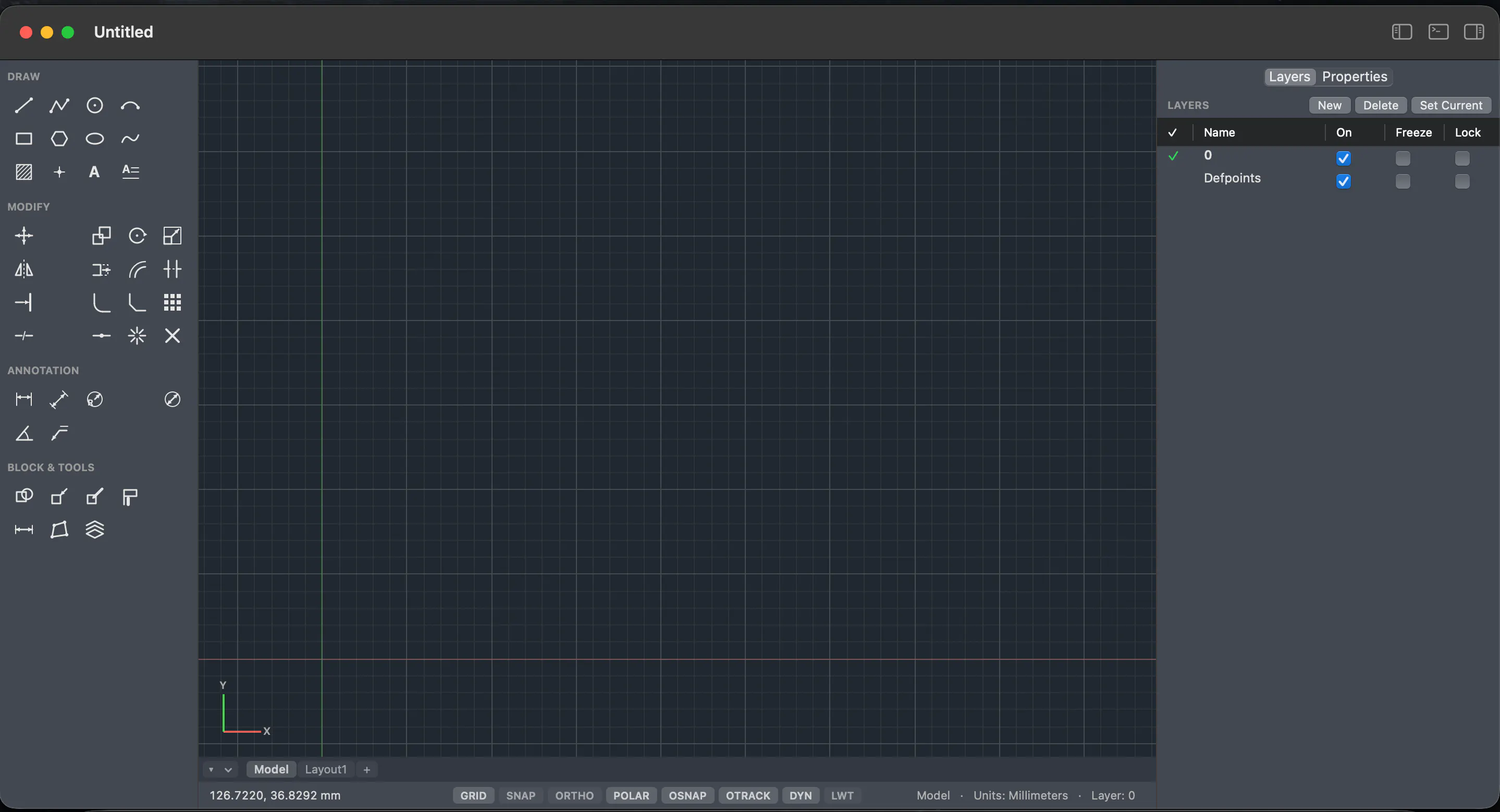Select the Hatch tool
The height and width of the screenshot is (812, 1500).
point(24,171)
